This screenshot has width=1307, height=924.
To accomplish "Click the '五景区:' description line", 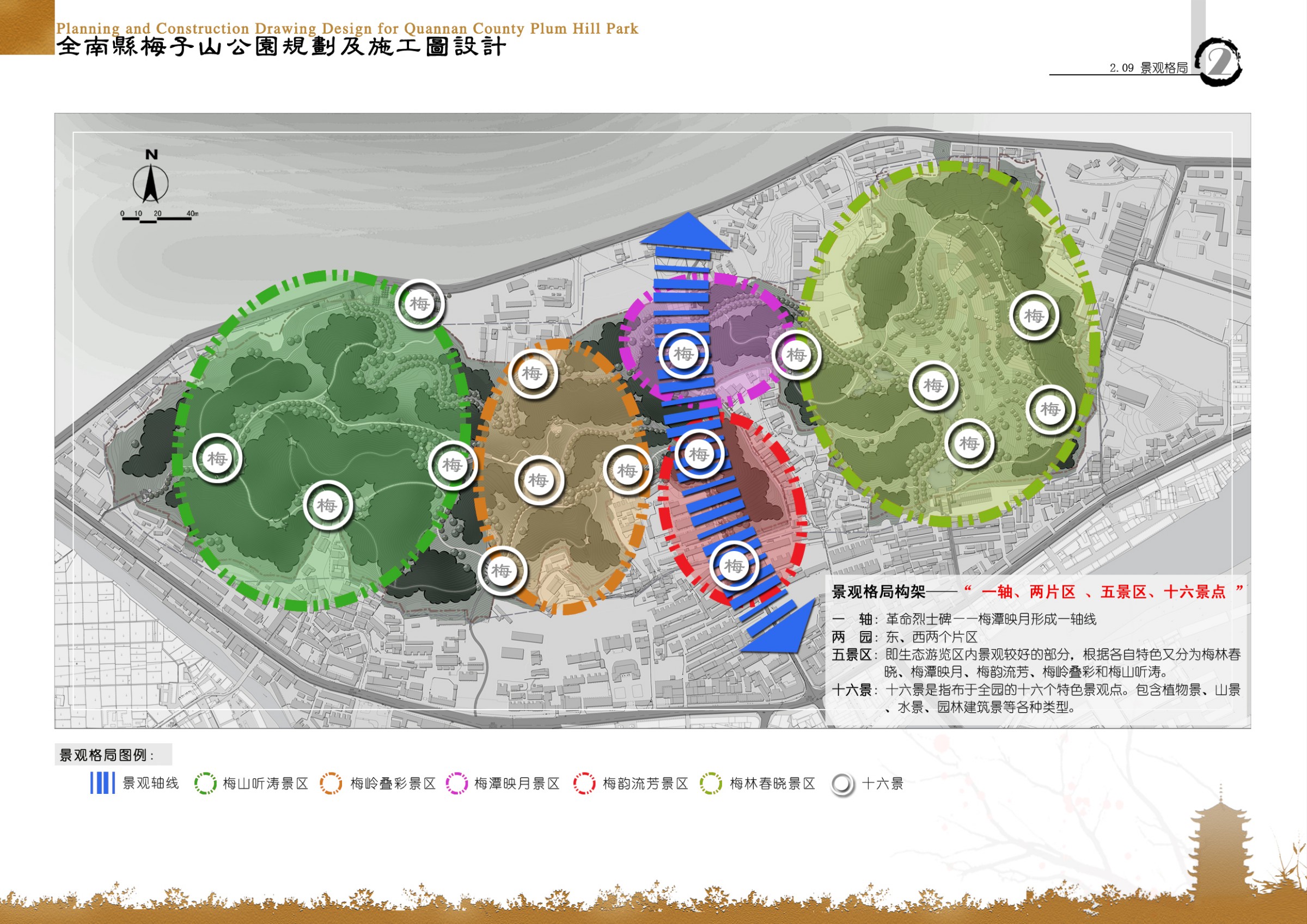I will pos(1036,663).
